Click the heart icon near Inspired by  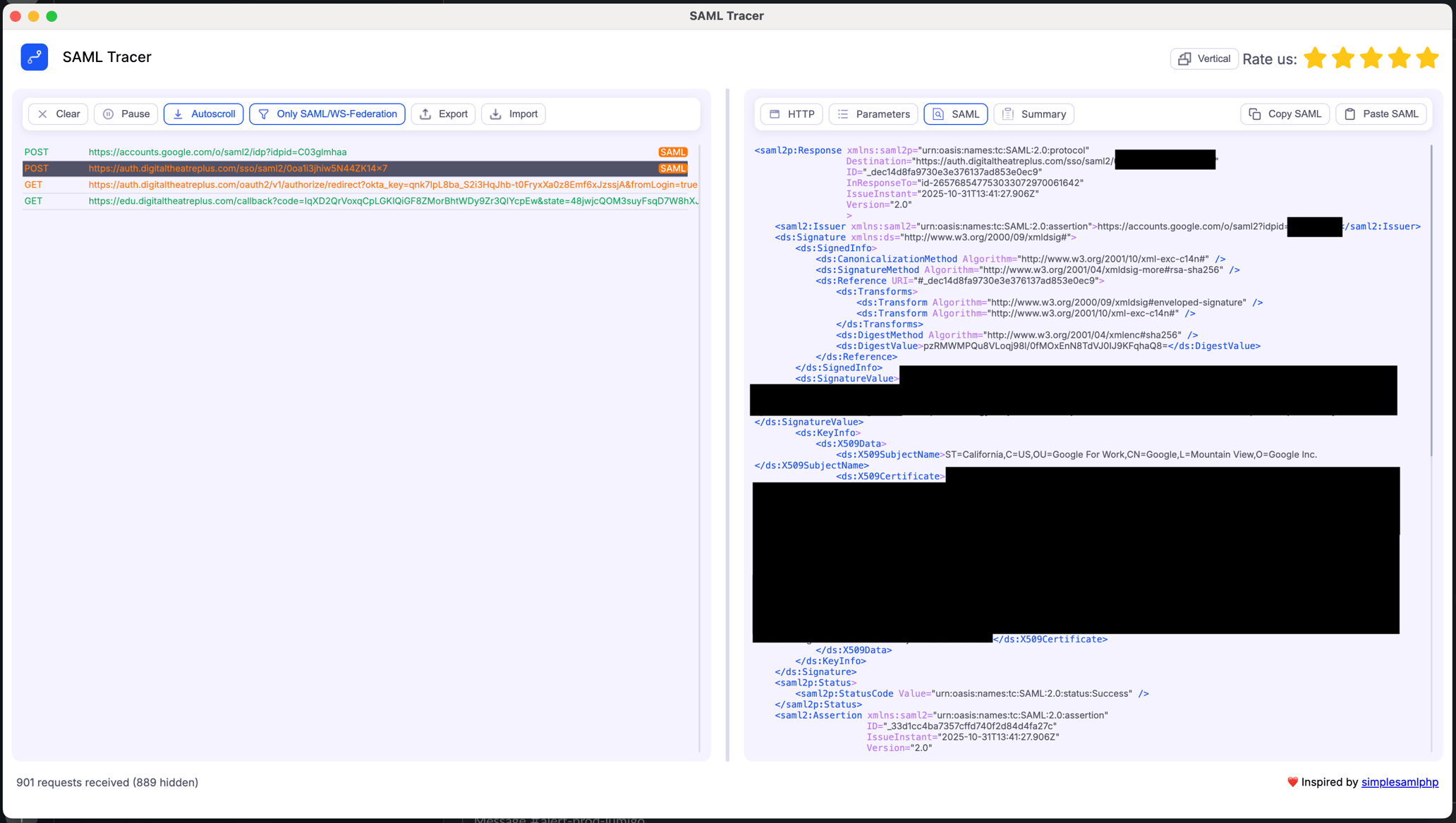(1293, 782)
